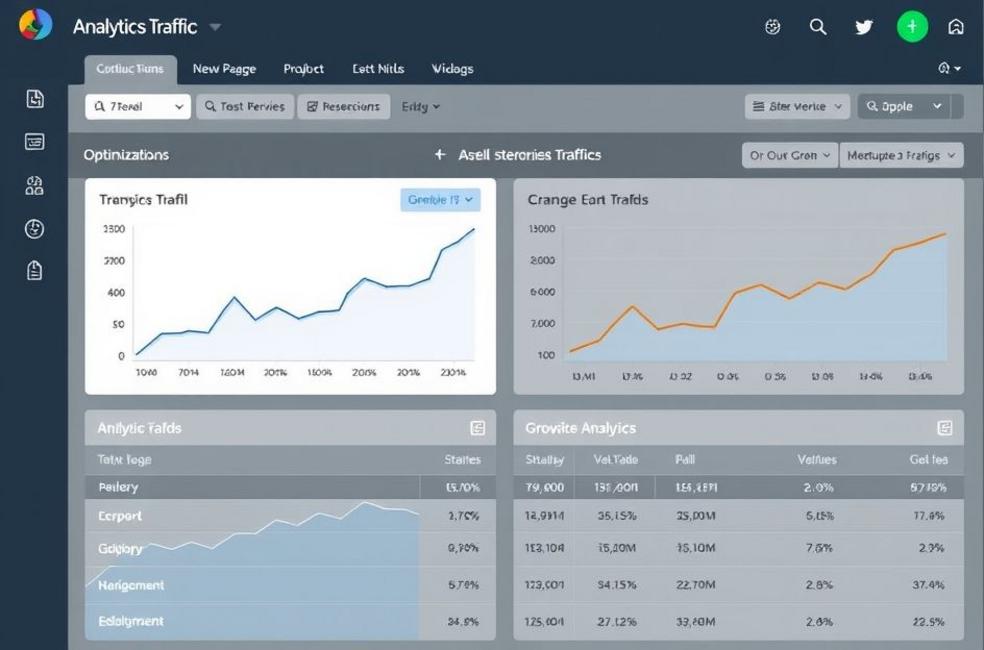This screenshot has width=984, height=650.
Task: Click the Resercions button
Action: [343, 106]
